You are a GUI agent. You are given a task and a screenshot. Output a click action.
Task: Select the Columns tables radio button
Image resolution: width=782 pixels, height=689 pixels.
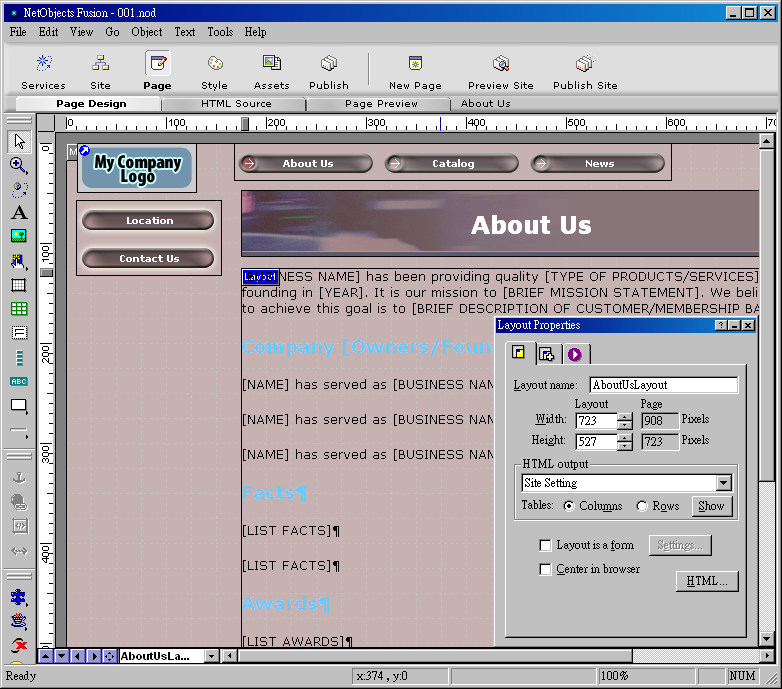tap(569, 506)
